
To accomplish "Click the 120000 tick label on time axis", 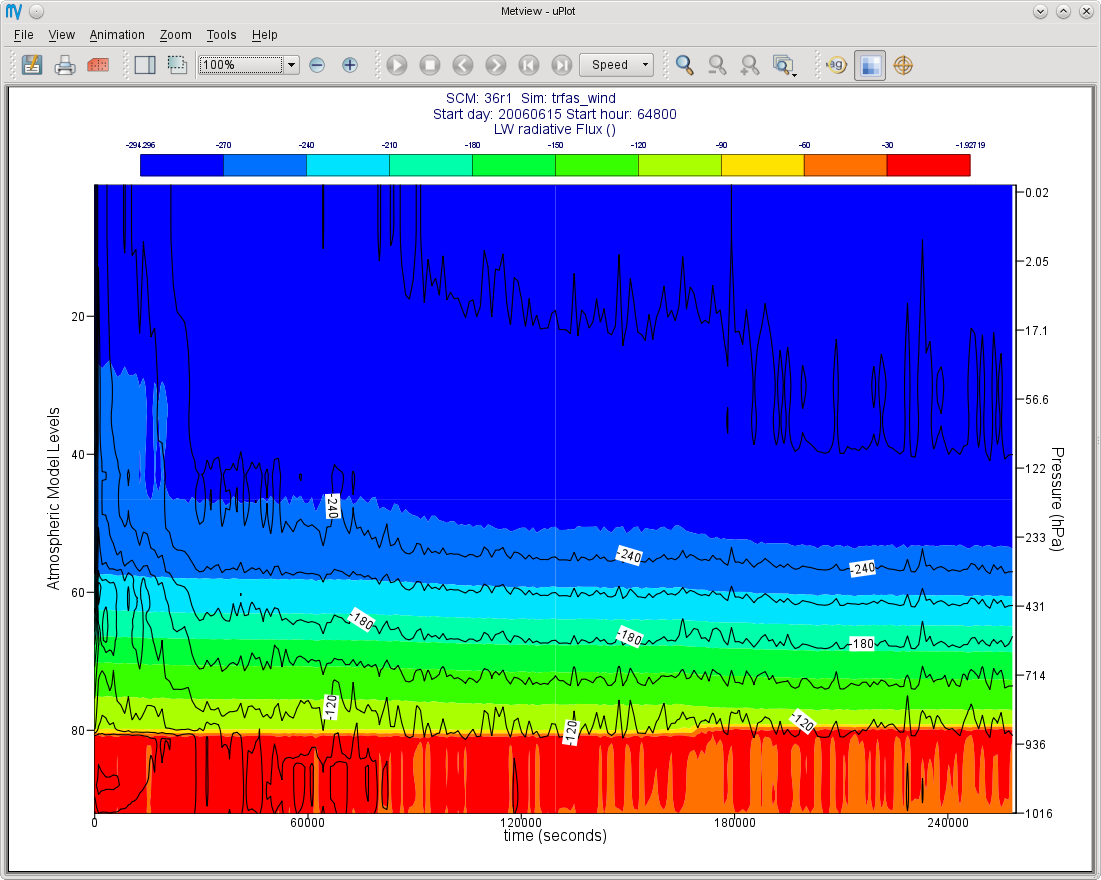I will [x=520, y=822].
